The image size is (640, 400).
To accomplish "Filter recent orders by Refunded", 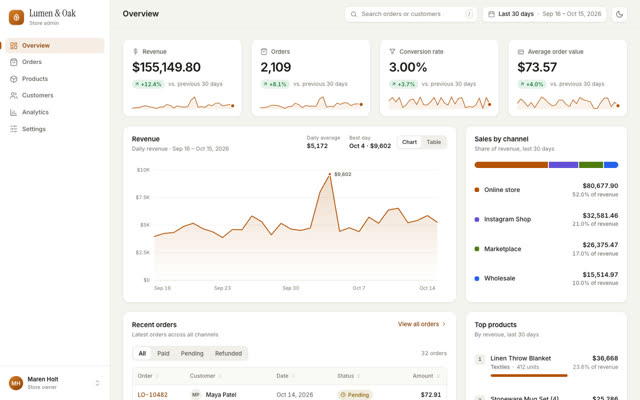I will click(x=229, y=353).
